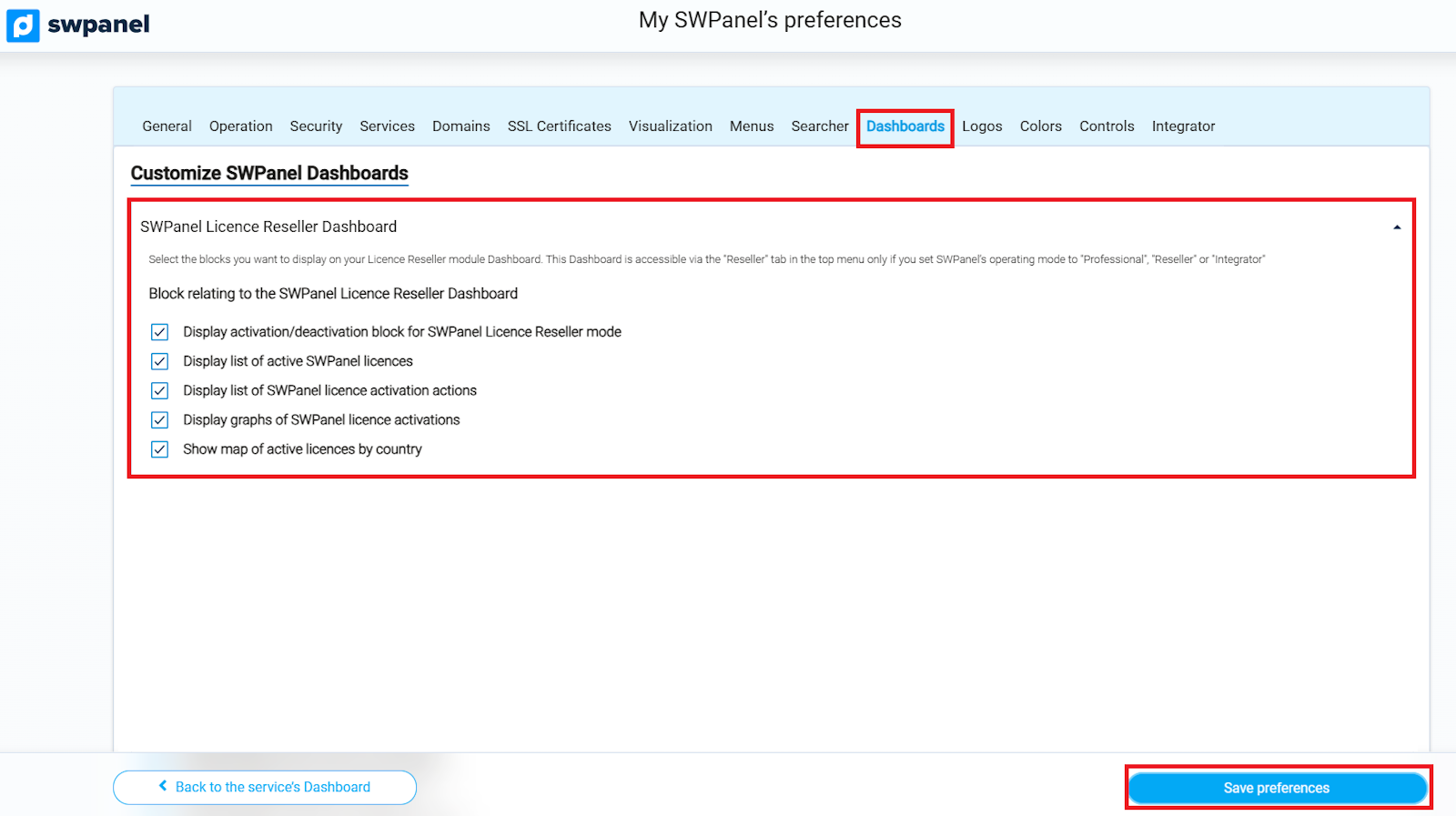The width and height of the screenshot is (1456, 816).
Task: Open the Menus tab
Action: click(x=751, y=126)
